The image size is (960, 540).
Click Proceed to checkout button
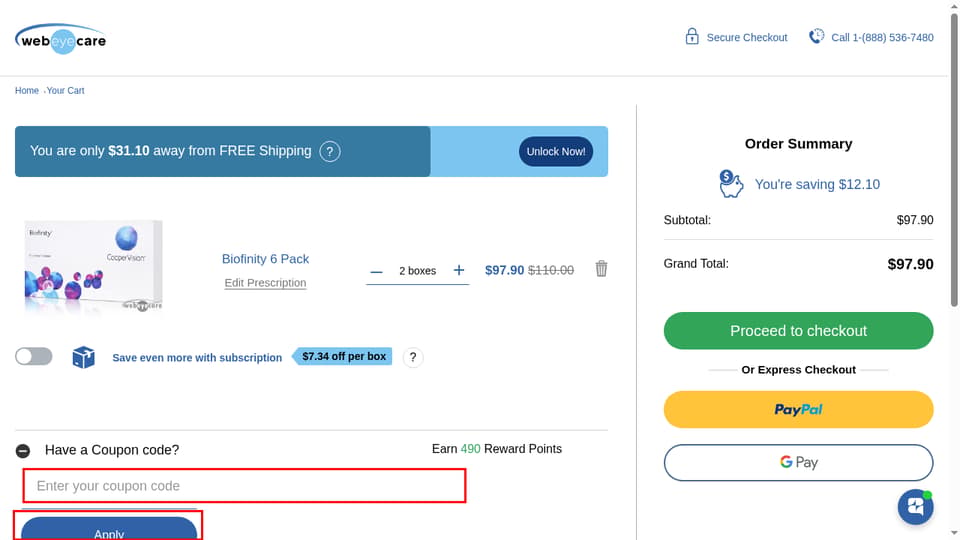pos(798,331)
